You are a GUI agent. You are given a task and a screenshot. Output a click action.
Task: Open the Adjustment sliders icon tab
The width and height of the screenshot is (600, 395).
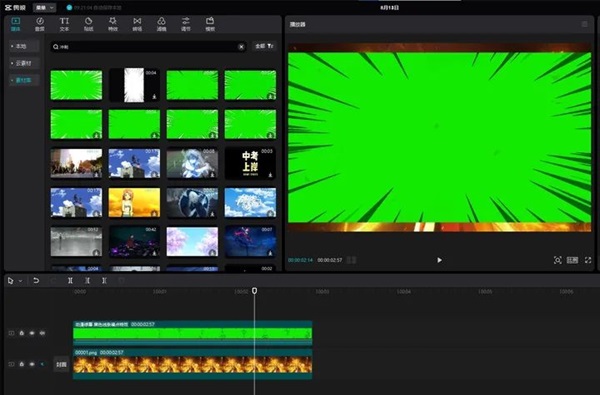[186, 24]
